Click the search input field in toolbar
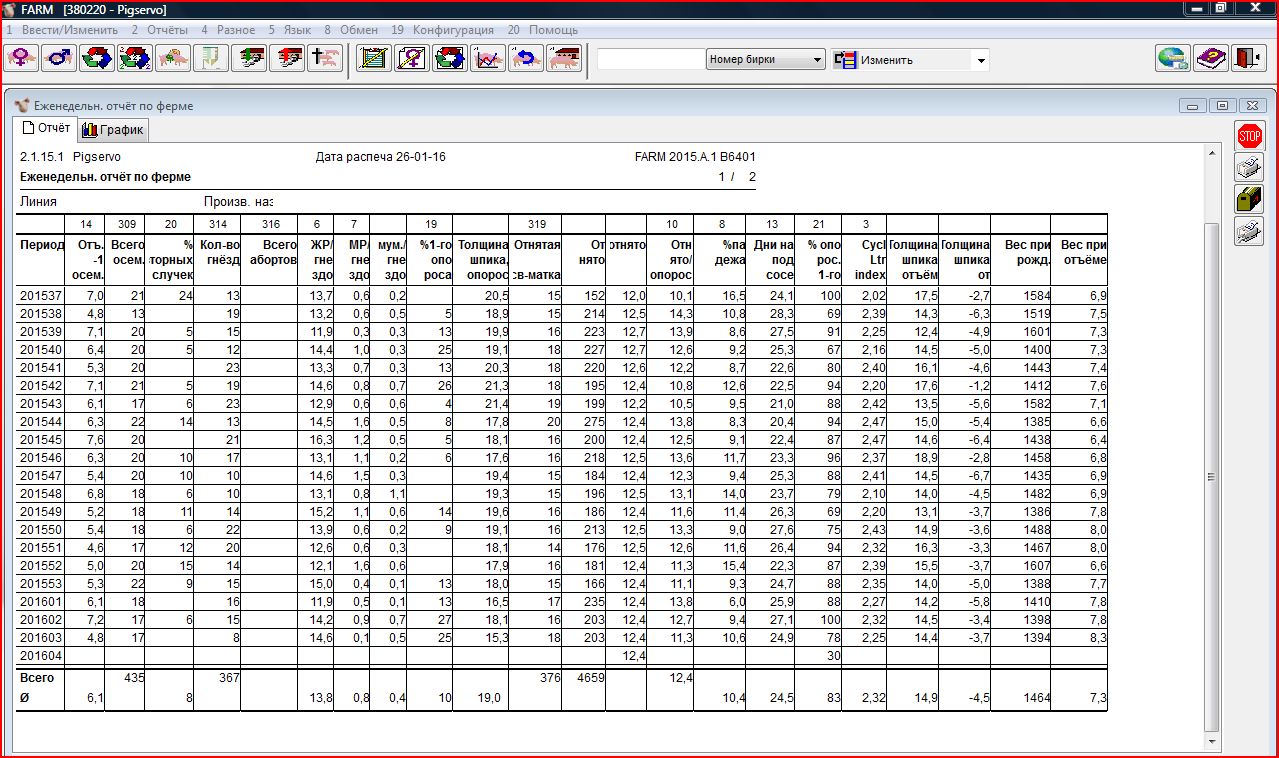This screenshot has width=1279, height=758. pos(650,60)
